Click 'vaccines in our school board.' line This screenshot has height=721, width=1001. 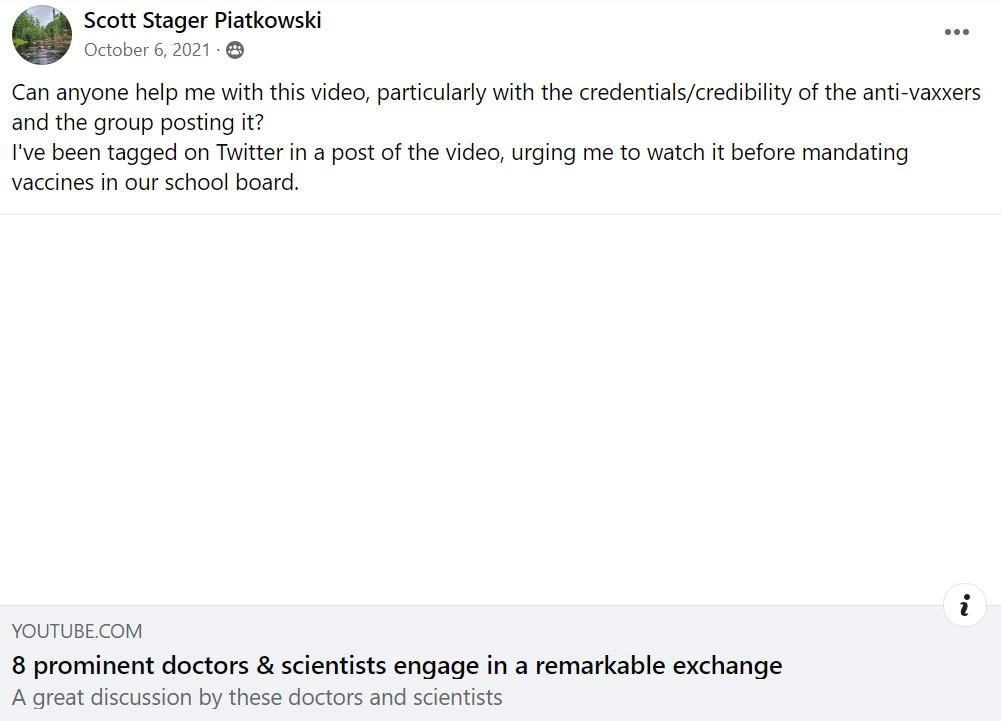click(155, 183)
